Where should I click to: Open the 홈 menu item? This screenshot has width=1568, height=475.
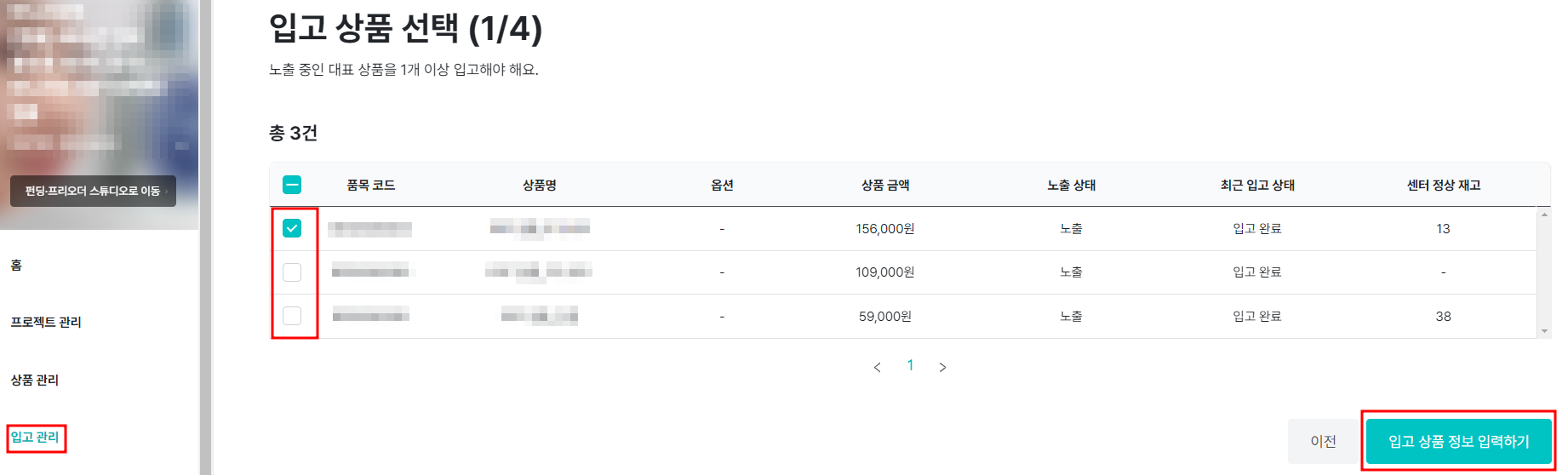[16, 265]
